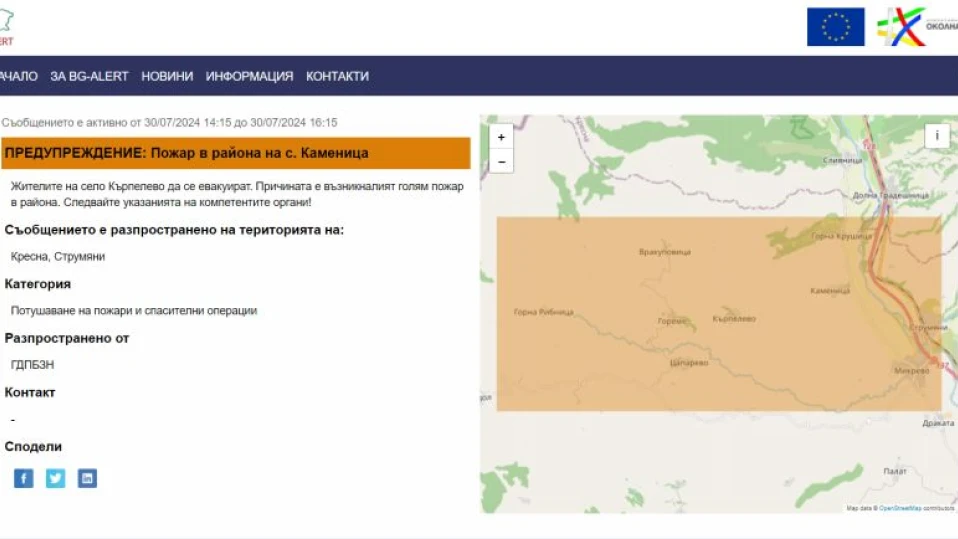The width and height of the screenshot is (958, 539).
Task: Click the Горна Рибница map label
Action: [x=543, y=312]
